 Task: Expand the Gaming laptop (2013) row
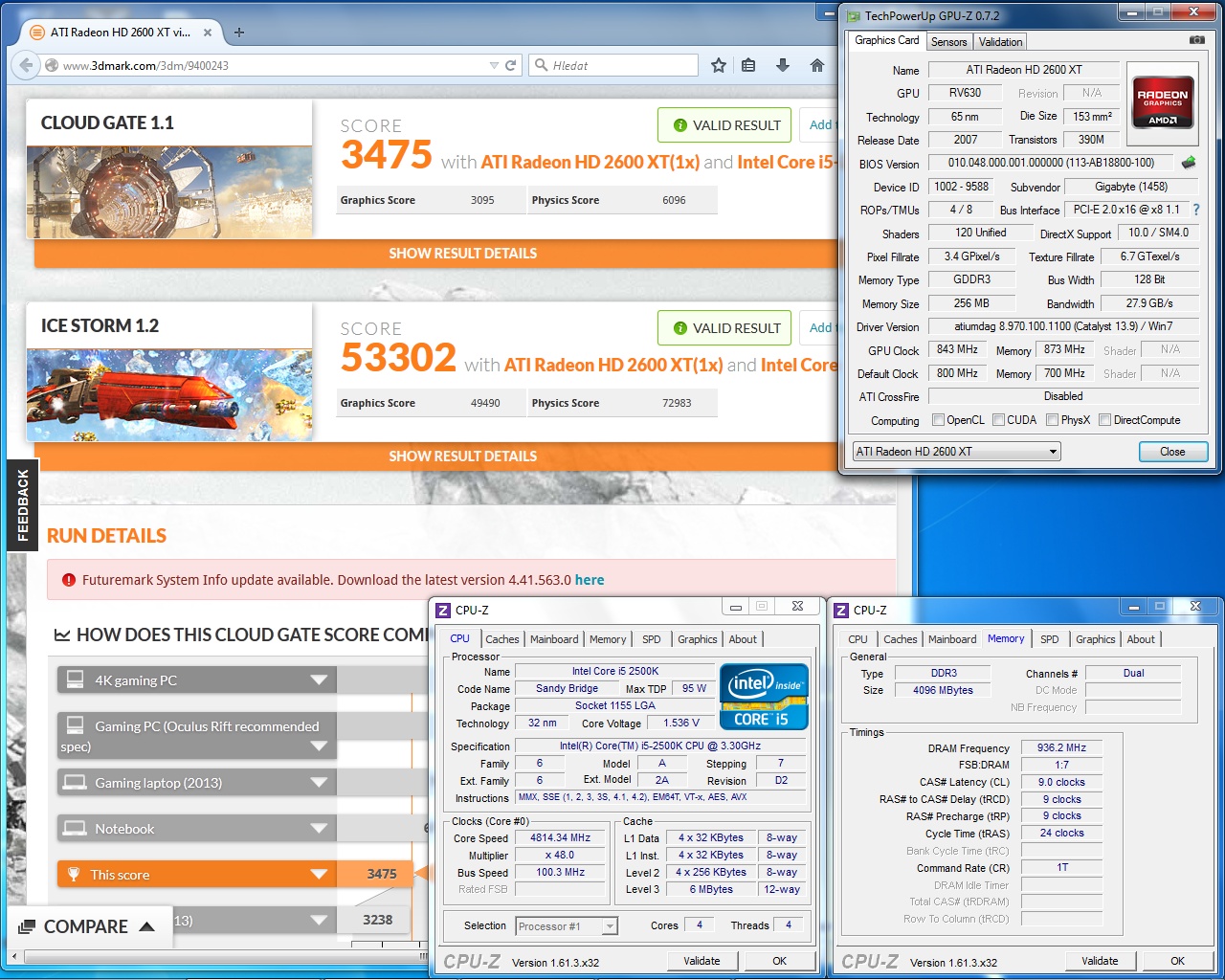point(320,782)
